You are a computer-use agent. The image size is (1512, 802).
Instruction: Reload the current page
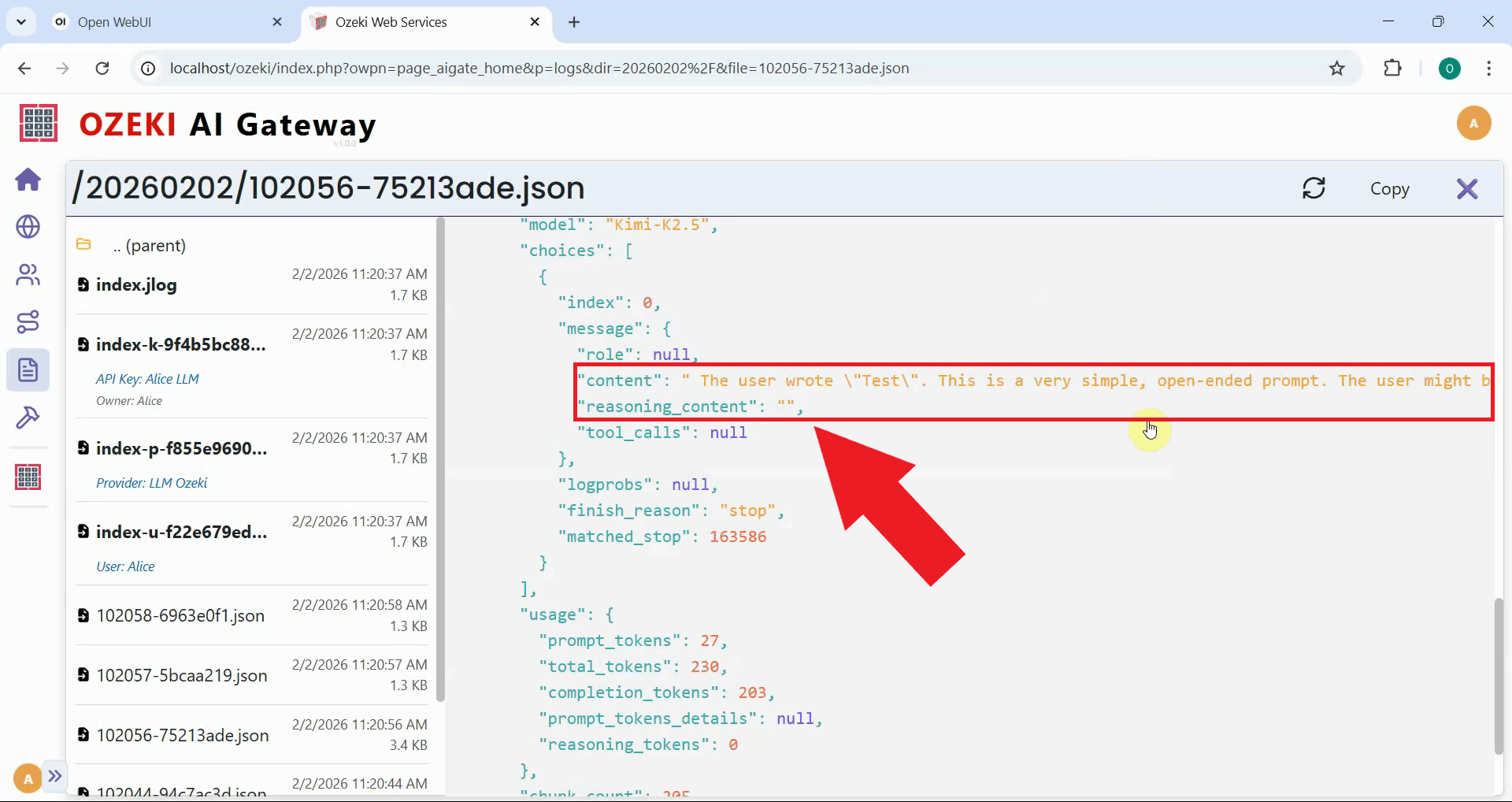tap(102, 69)
